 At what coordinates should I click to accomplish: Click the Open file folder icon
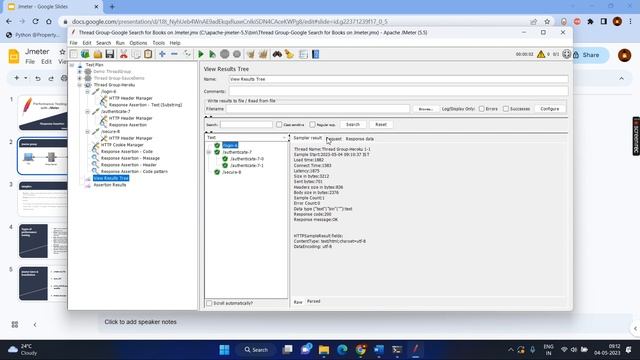pos(98,54)
